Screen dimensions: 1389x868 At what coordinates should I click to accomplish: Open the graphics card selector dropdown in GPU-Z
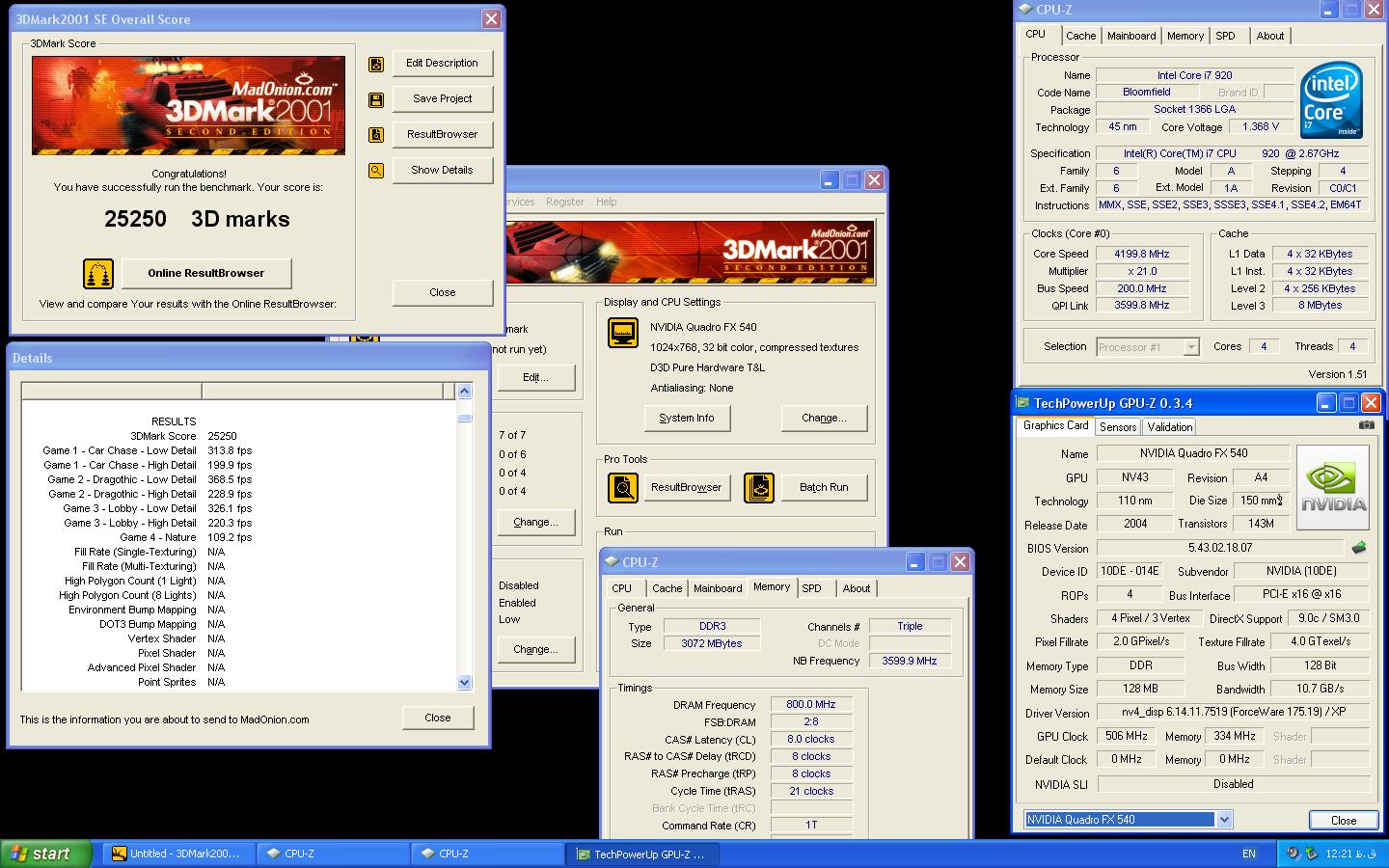1224,820
